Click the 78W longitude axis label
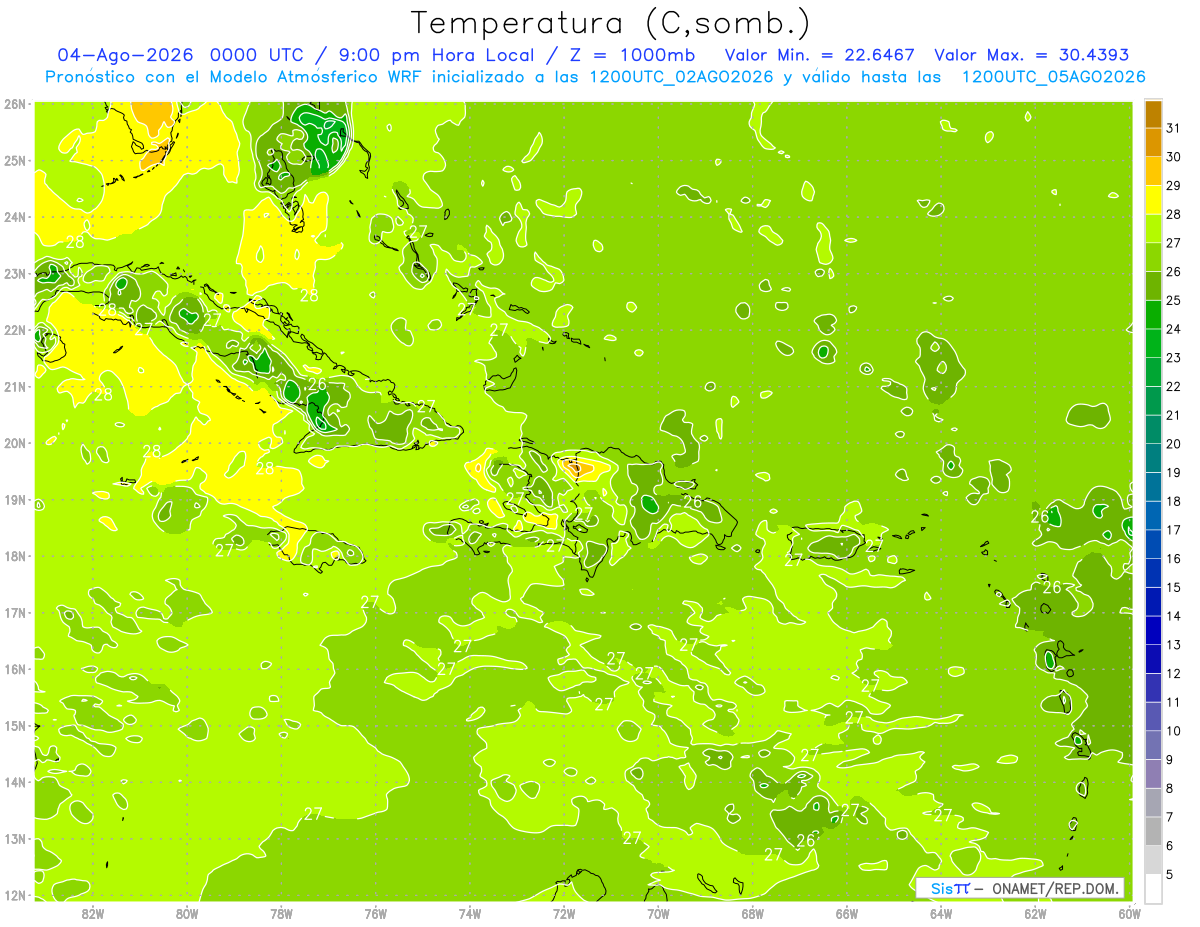The image size is (1200, 927). coord(281,913)
